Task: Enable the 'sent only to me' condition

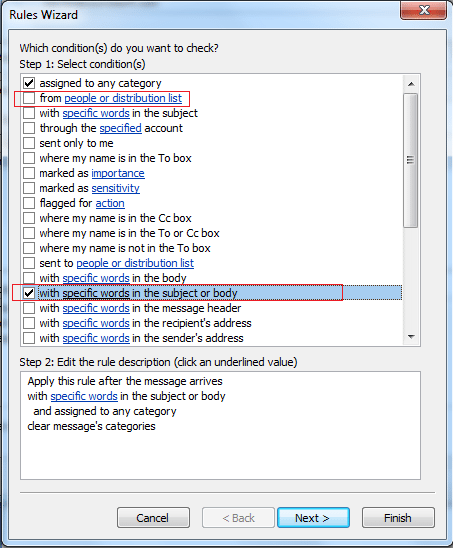Action: click(29, 143)
